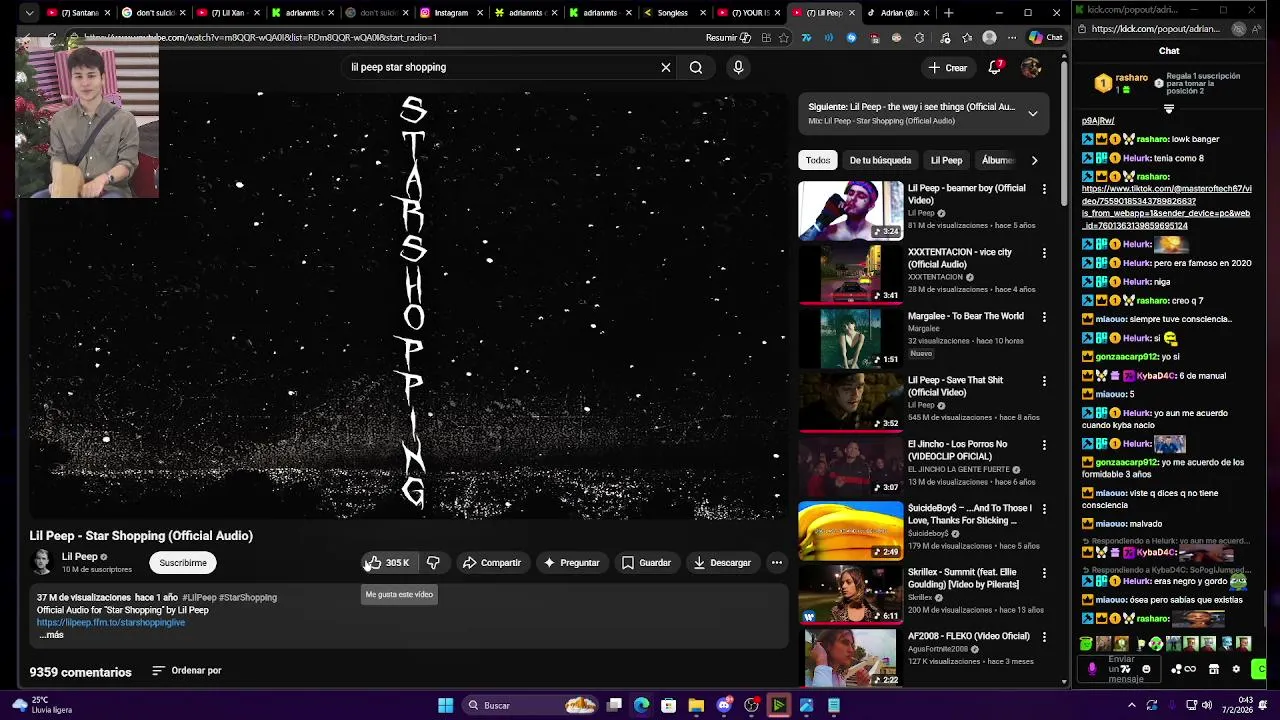
Task: Click the Kick chat message input
Action: pos(1121,669)
